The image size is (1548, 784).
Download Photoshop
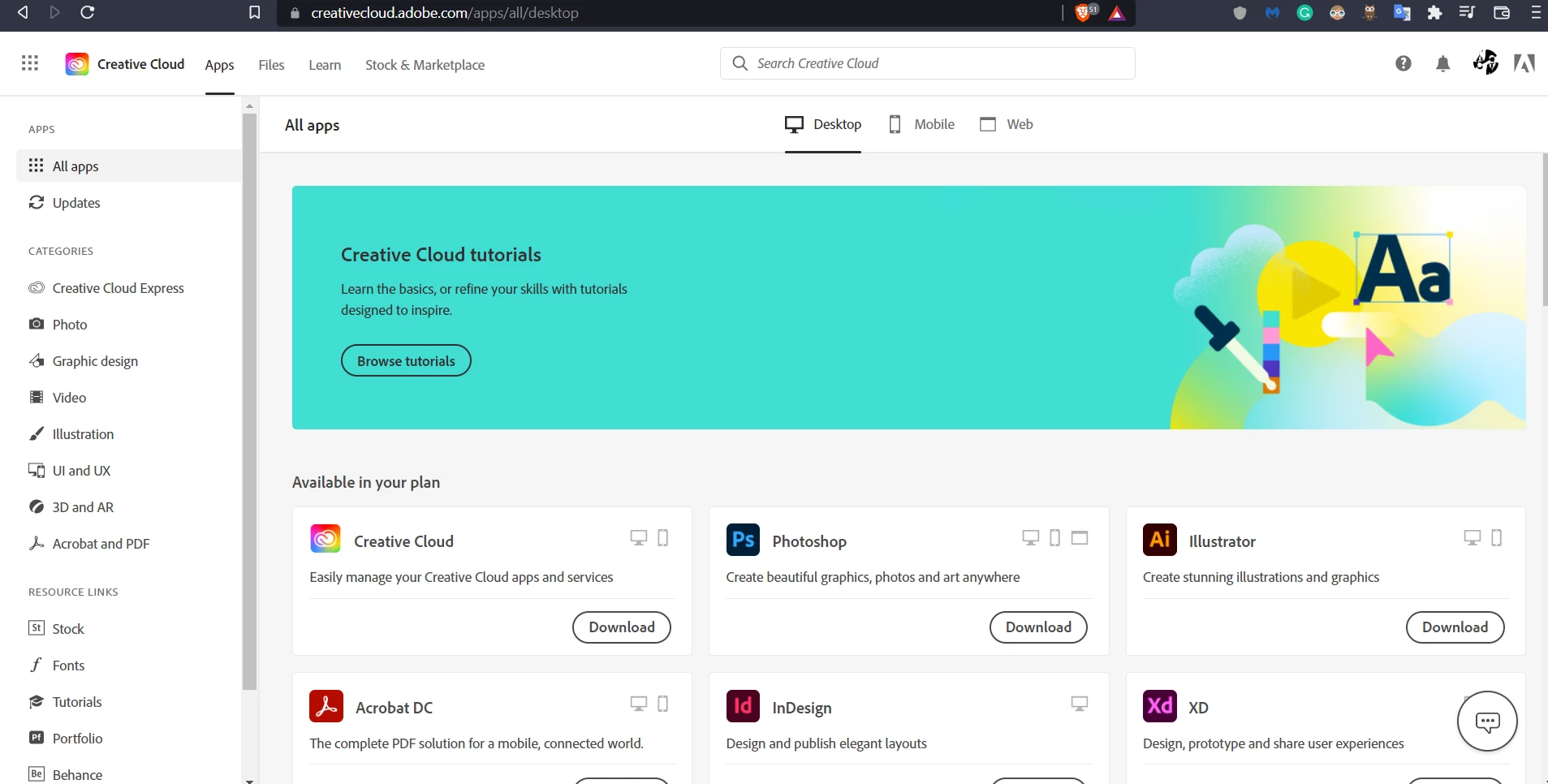[x=1038, y=627]
